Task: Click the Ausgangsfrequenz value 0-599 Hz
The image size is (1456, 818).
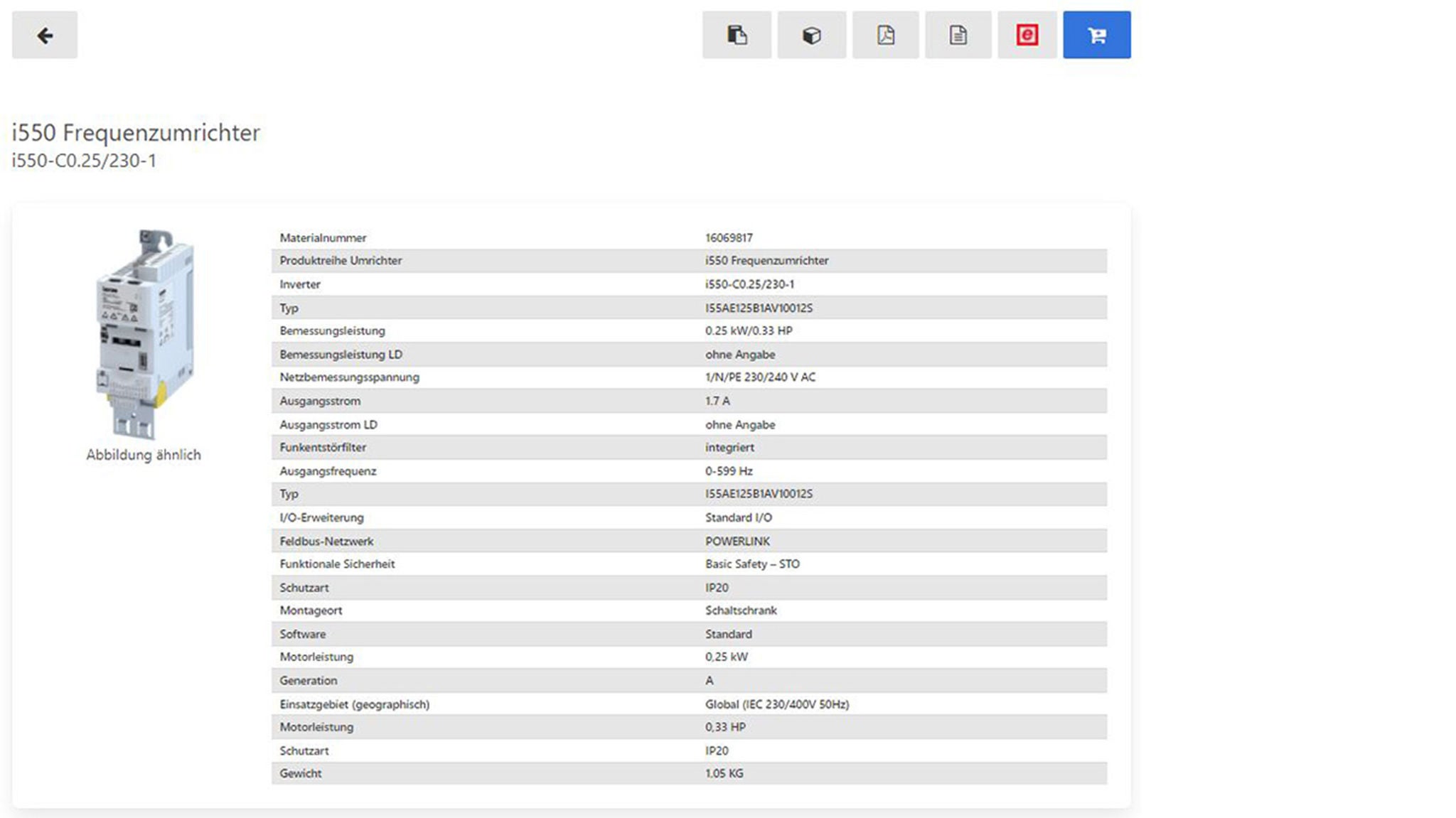Action: click(x=729, y=471)
